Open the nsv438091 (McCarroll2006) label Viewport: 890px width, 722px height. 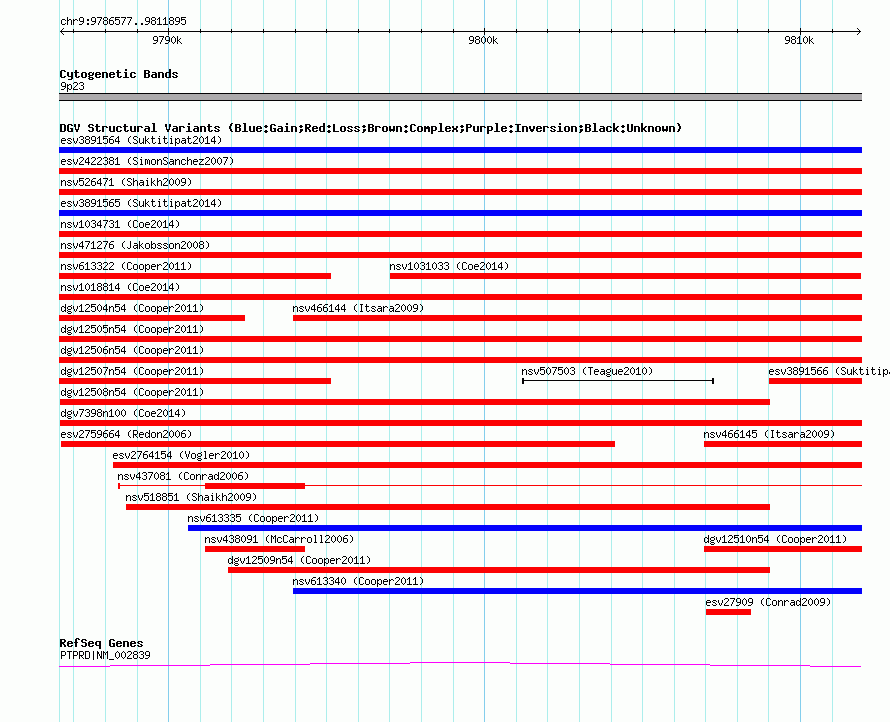click(279, 539)
